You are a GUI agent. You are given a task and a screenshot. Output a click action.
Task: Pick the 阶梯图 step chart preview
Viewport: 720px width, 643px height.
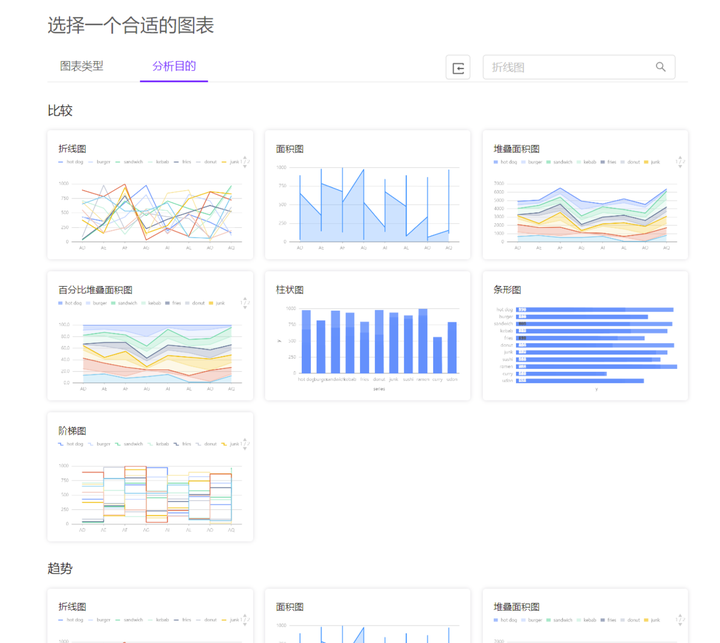(x=150, y=477)
